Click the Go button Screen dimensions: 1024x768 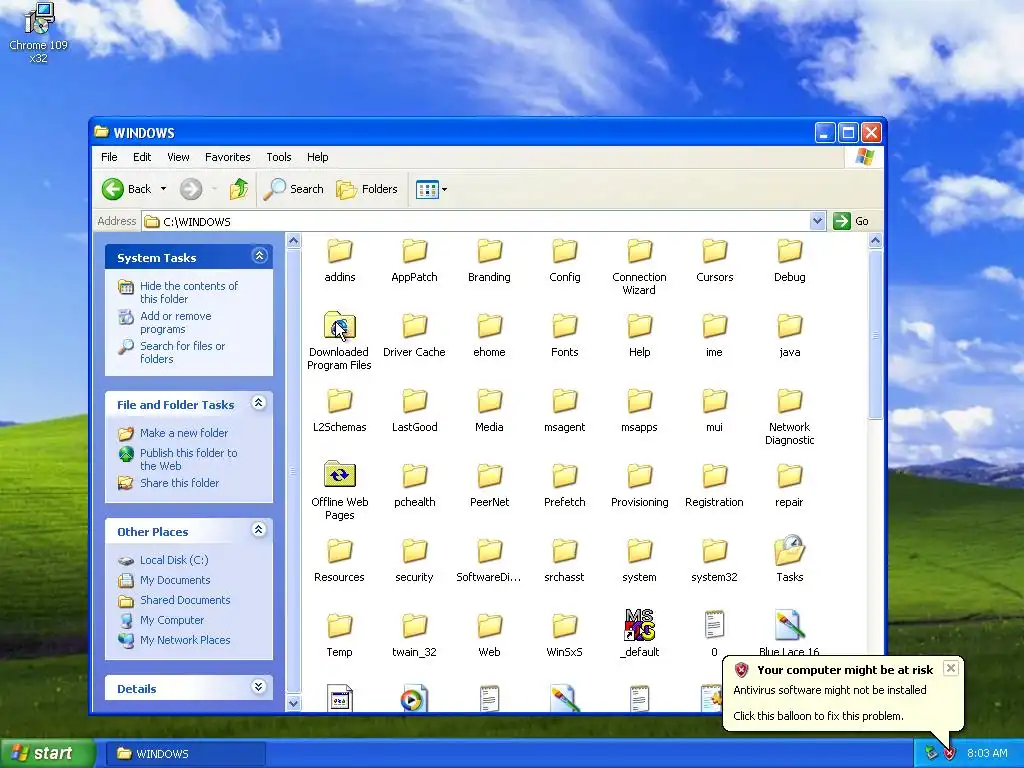click(852, 221)
